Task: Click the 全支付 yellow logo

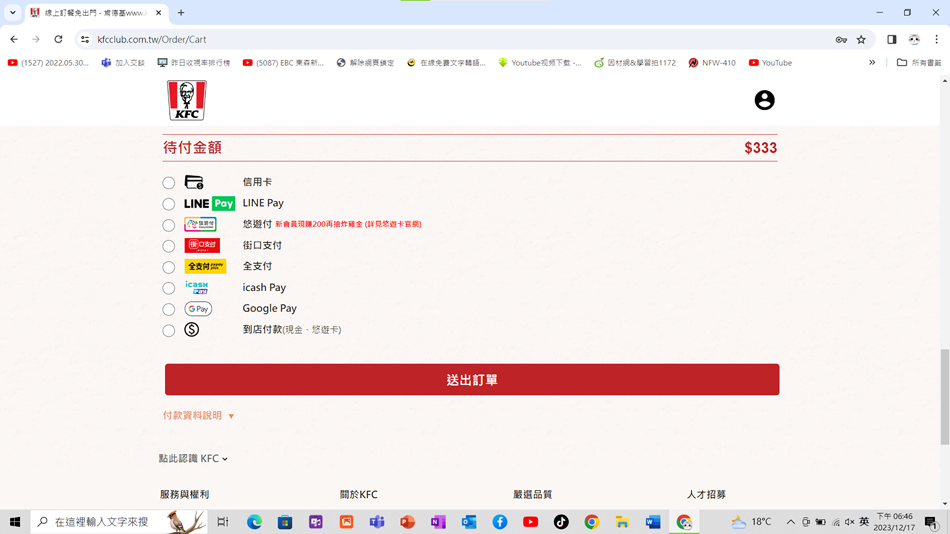Action: (x=205, y=266)
